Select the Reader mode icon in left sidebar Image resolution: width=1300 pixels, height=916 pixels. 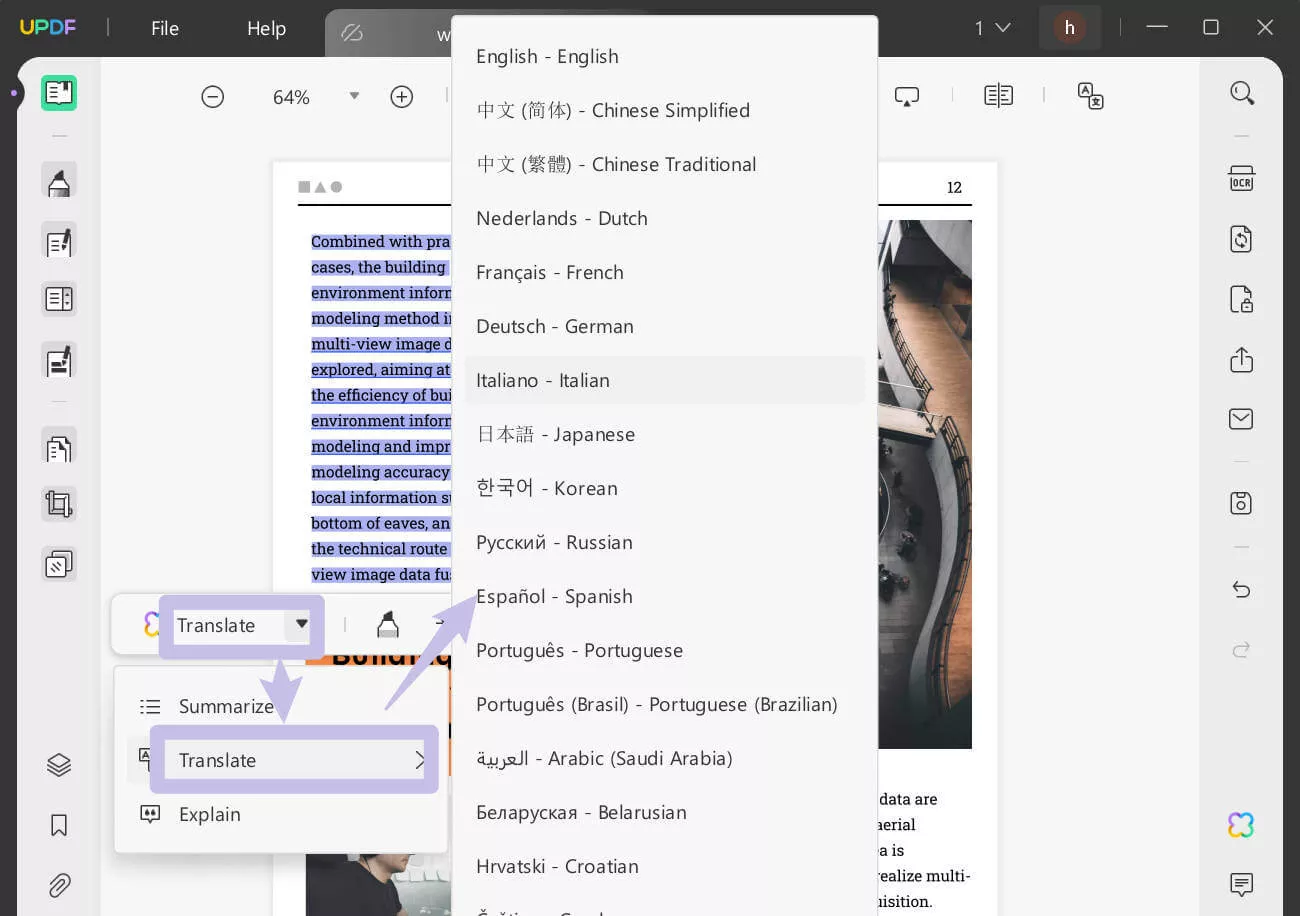coord(58,92)
